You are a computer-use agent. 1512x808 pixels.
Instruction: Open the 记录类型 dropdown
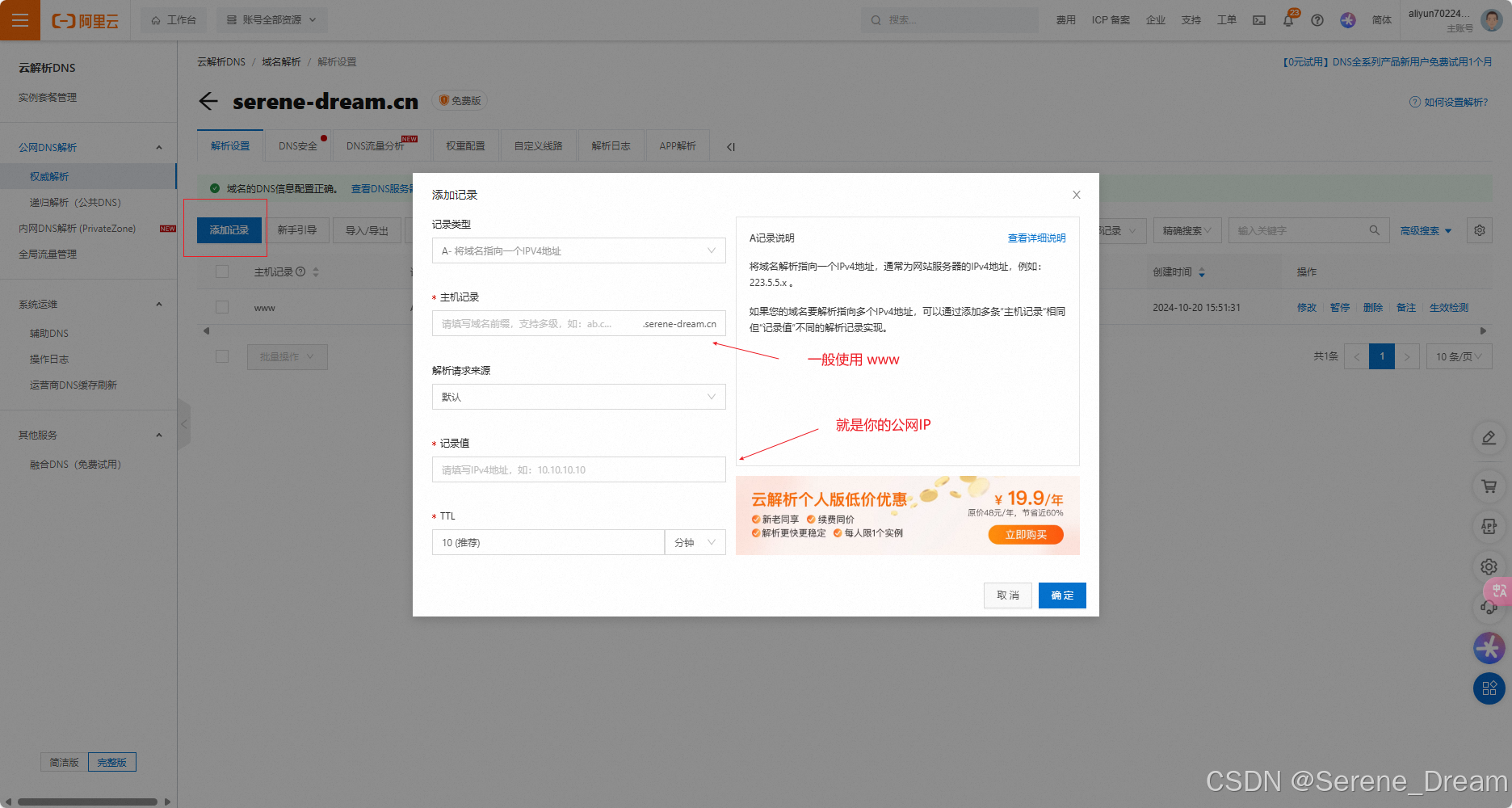point(578,250)
